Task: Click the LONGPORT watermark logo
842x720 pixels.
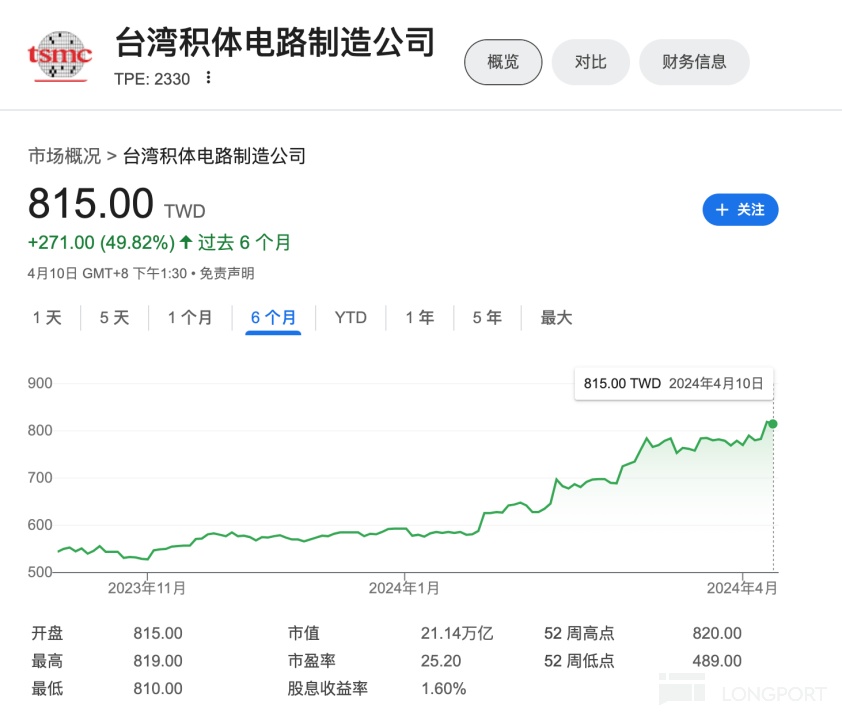Action: pos(742,692)
